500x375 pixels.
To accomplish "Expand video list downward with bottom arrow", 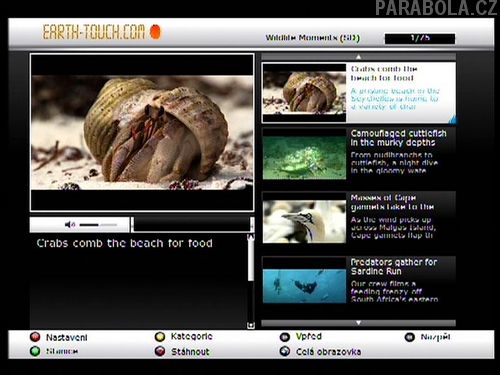I will coord(358,323).
